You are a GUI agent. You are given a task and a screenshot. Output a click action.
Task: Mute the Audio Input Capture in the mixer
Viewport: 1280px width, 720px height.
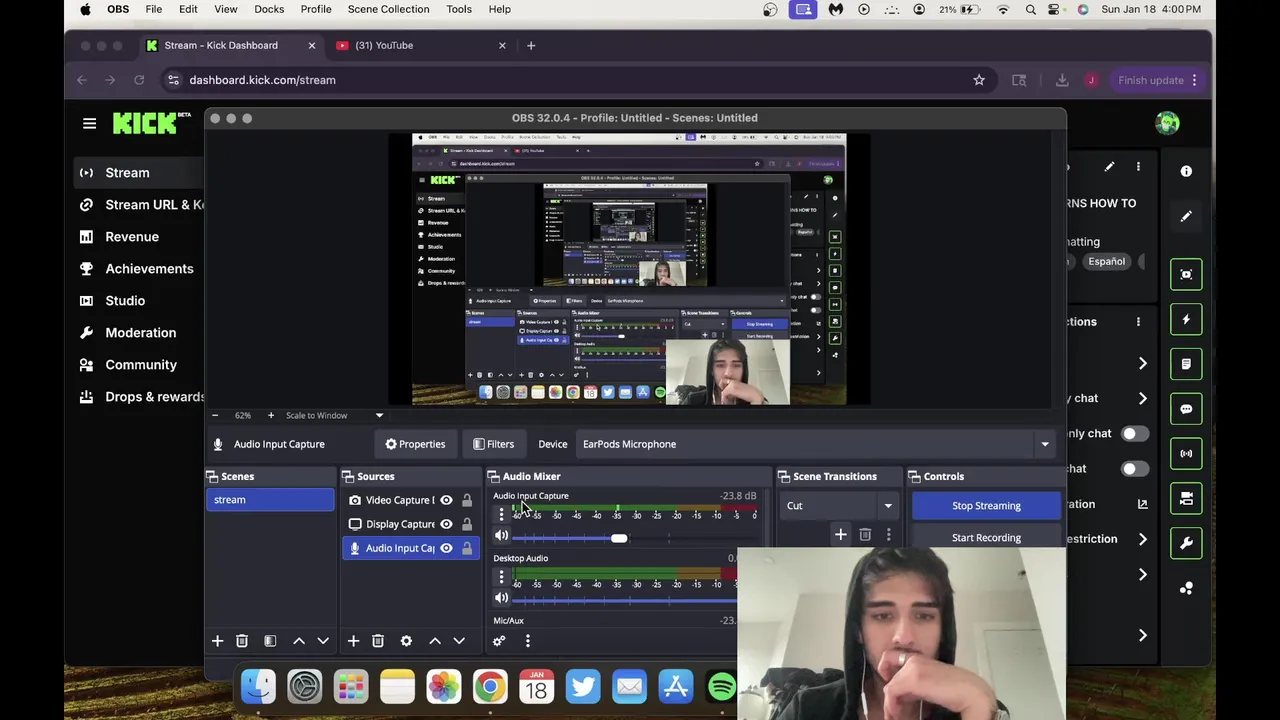pyautogui.click(x=501, y=536)
